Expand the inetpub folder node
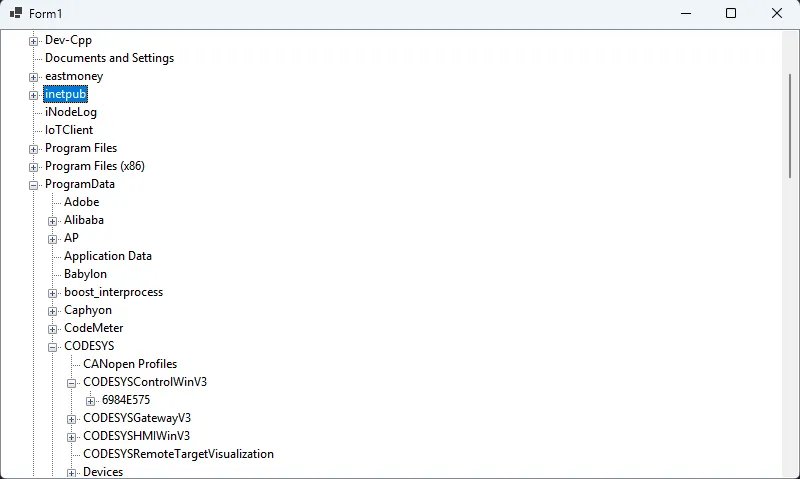The height and width of the screenshot is (479, 800). pyautogui.click(x=34, y=95)
